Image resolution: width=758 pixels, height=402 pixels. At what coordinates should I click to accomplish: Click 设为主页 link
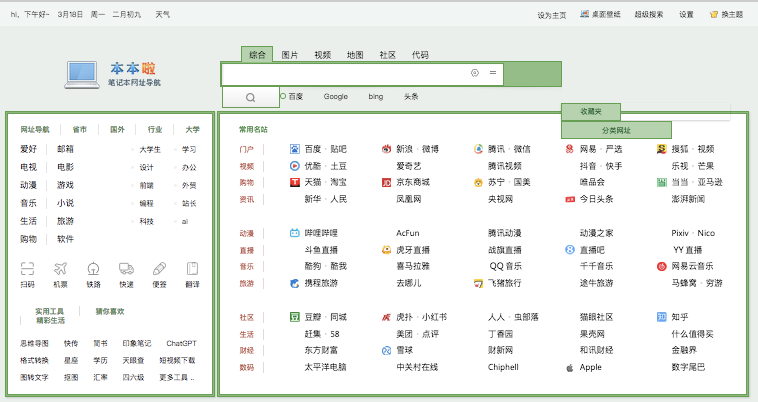(x=552, y=15)
